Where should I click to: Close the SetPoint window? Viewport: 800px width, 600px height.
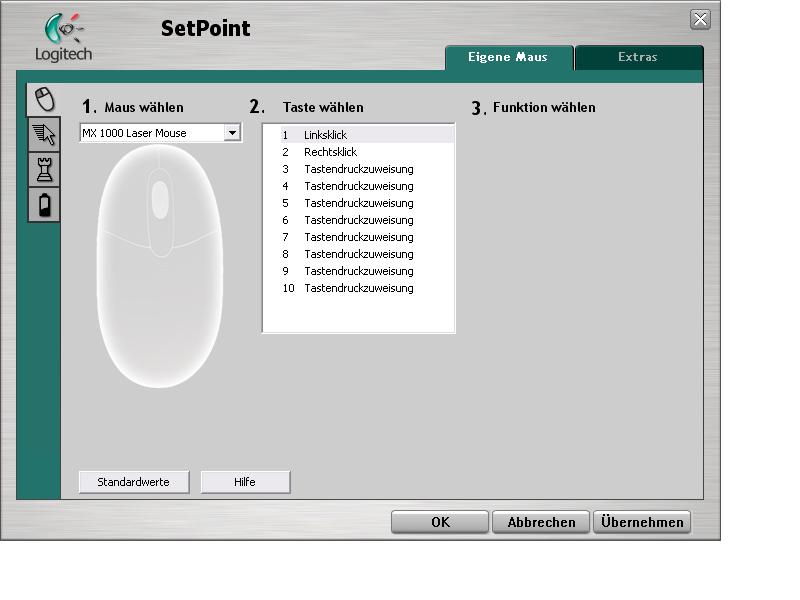(x=700, y=20)
